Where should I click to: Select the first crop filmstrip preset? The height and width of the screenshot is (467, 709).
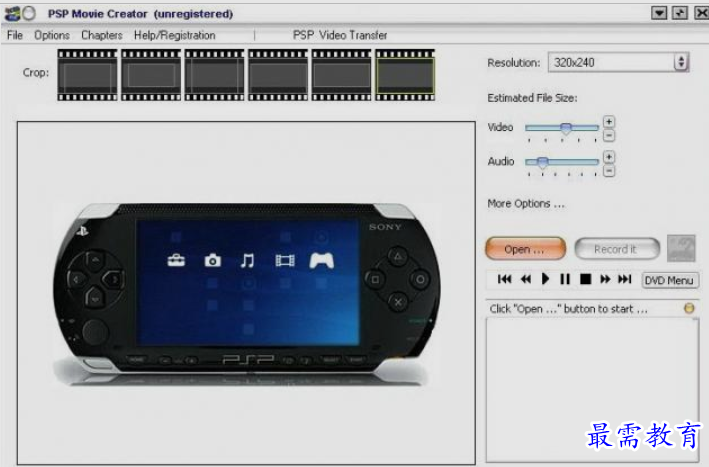[x=87, y=75]
